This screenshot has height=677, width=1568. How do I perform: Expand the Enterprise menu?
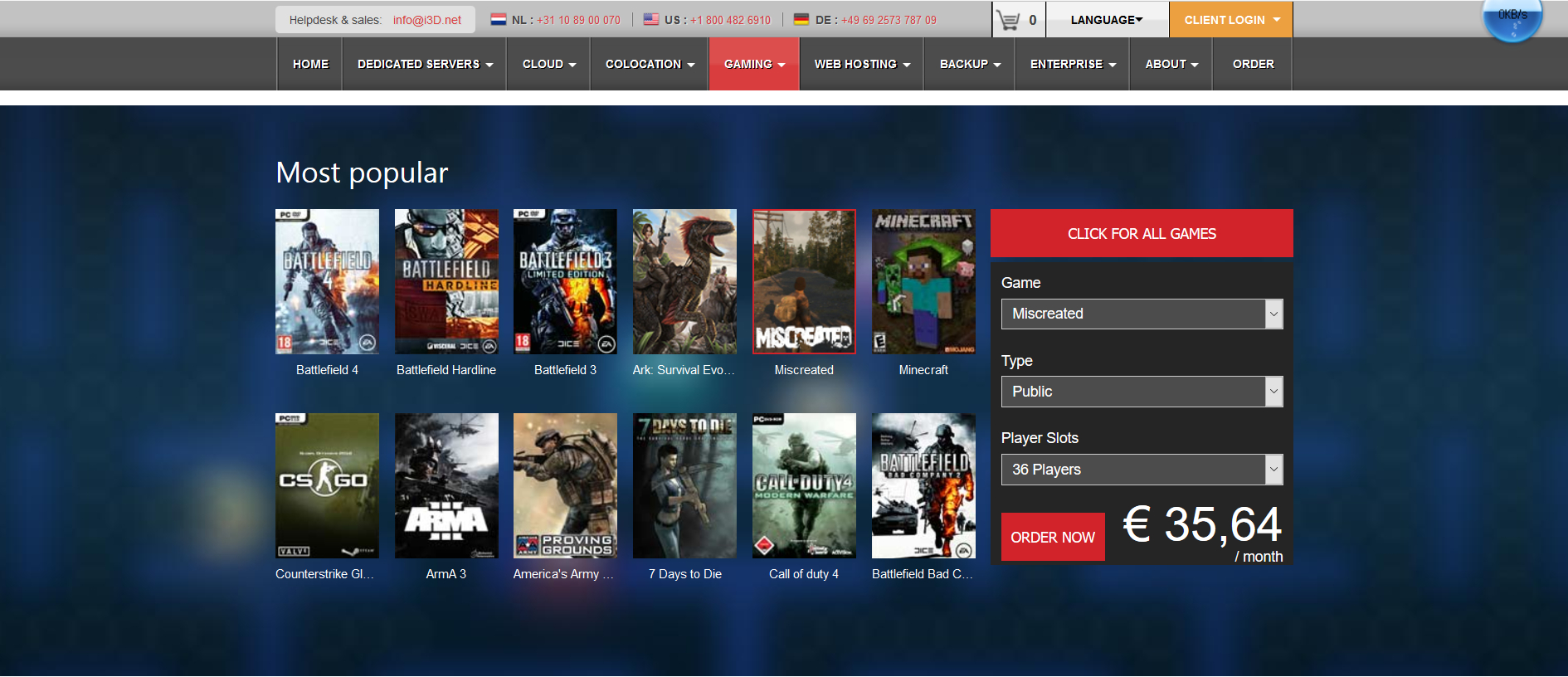coord(1073,64)
